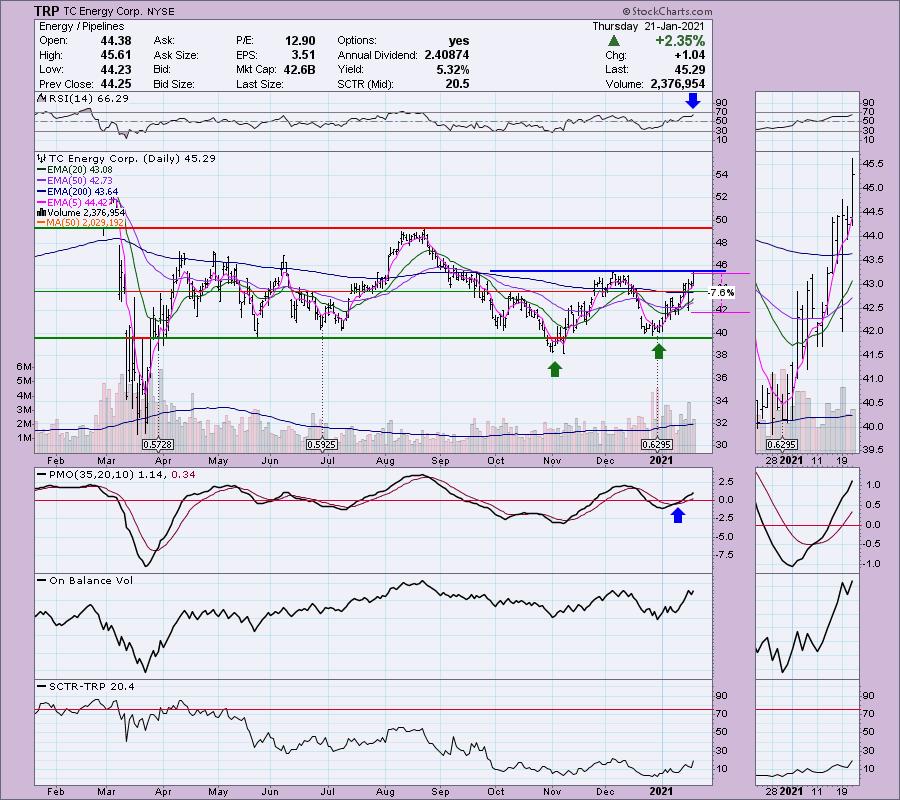This screenshot has width=900, height=800.
Task: Select the Last price 45.29 in header
Action: click(x=690, y=69)
